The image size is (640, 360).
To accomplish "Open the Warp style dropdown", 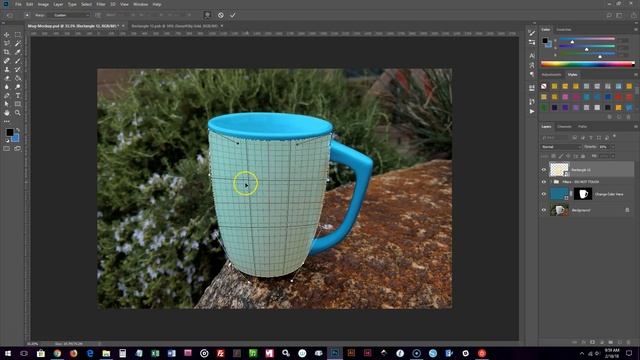I will click(69, 15).
